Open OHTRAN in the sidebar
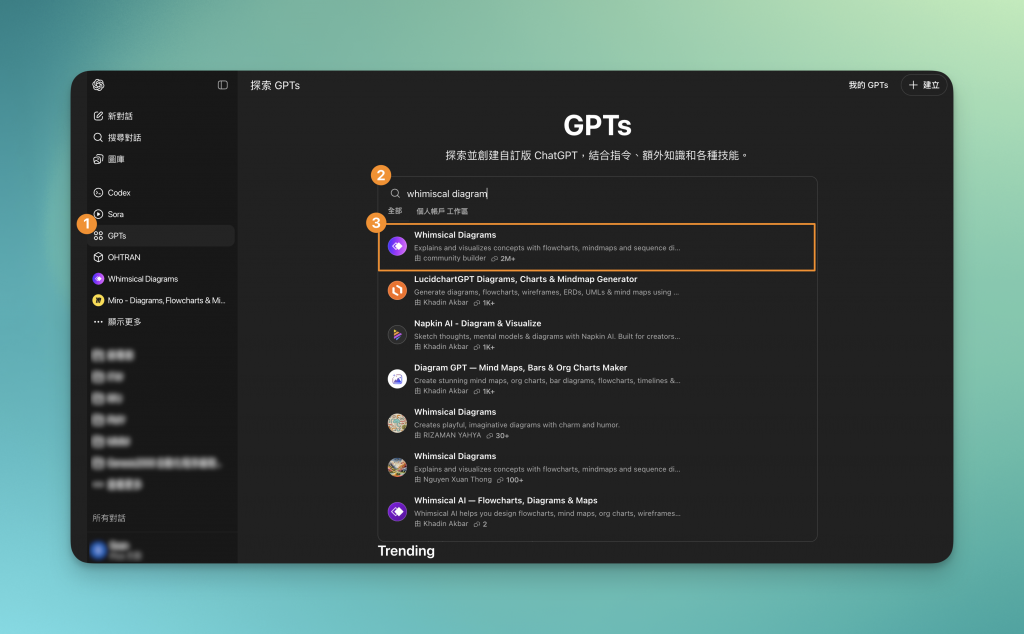Screen dimensions: 1024x634 [161, 257]
